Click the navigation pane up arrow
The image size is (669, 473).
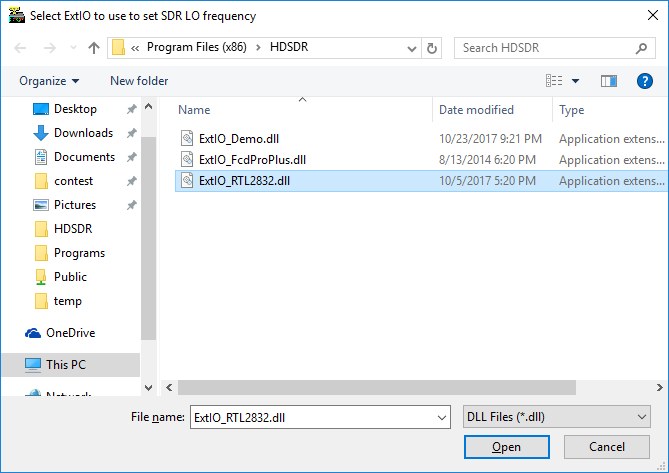[x=148, y=106]
